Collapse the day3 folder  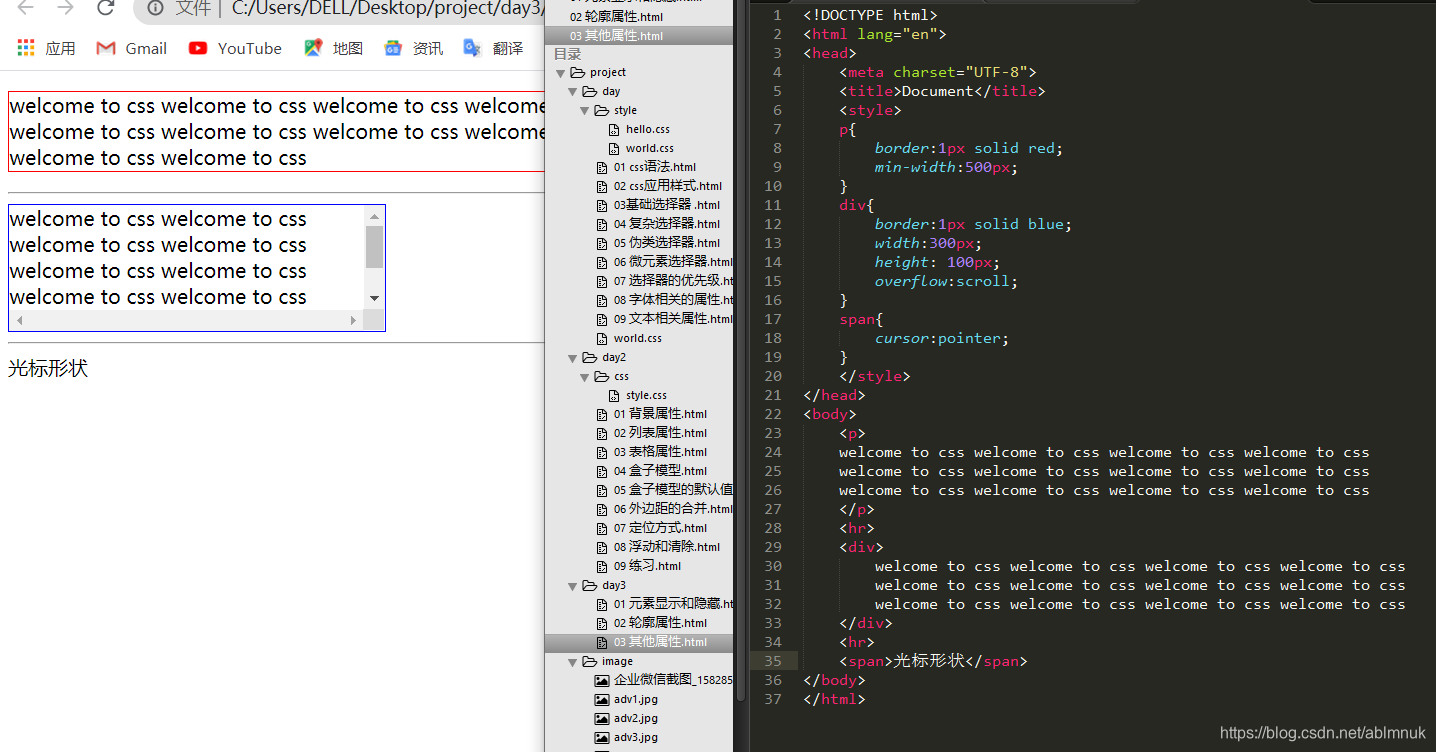tap(573, 586)
